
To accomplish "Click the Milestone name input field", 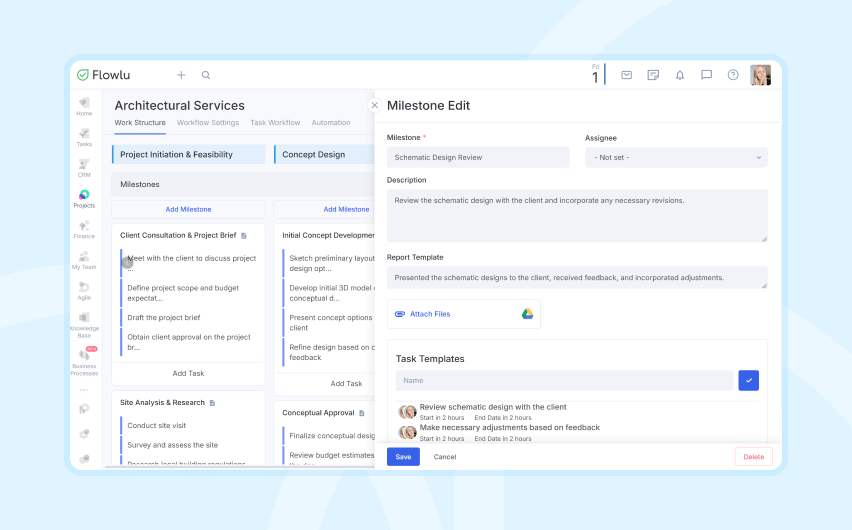I will (x=478, y=157).
